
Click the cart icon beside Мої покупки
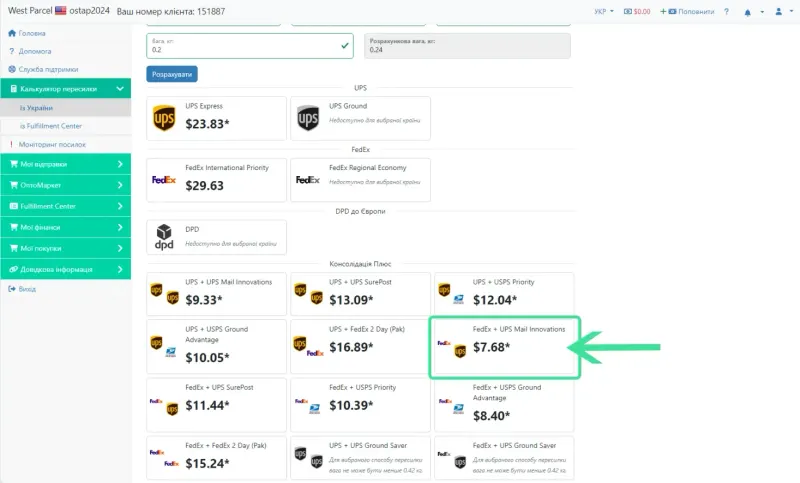pos(14,248)
